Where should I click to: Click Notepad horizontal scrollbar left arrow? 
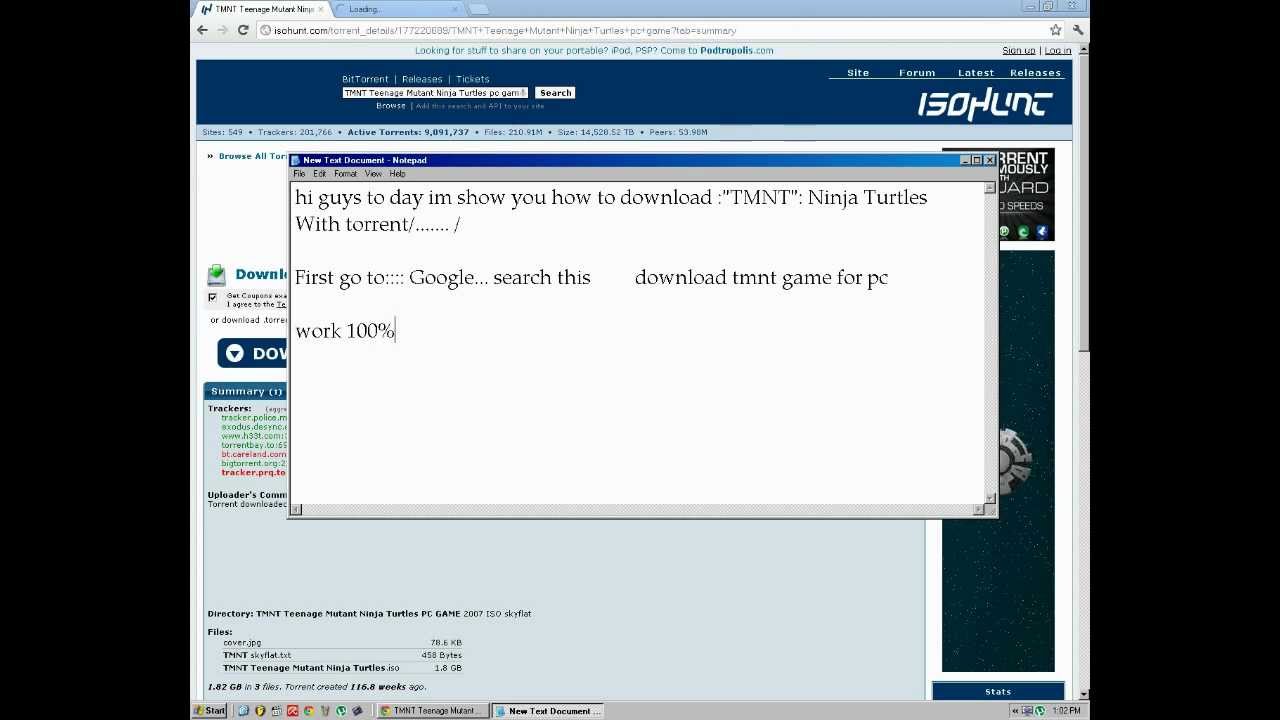click(x=296, y=510)
